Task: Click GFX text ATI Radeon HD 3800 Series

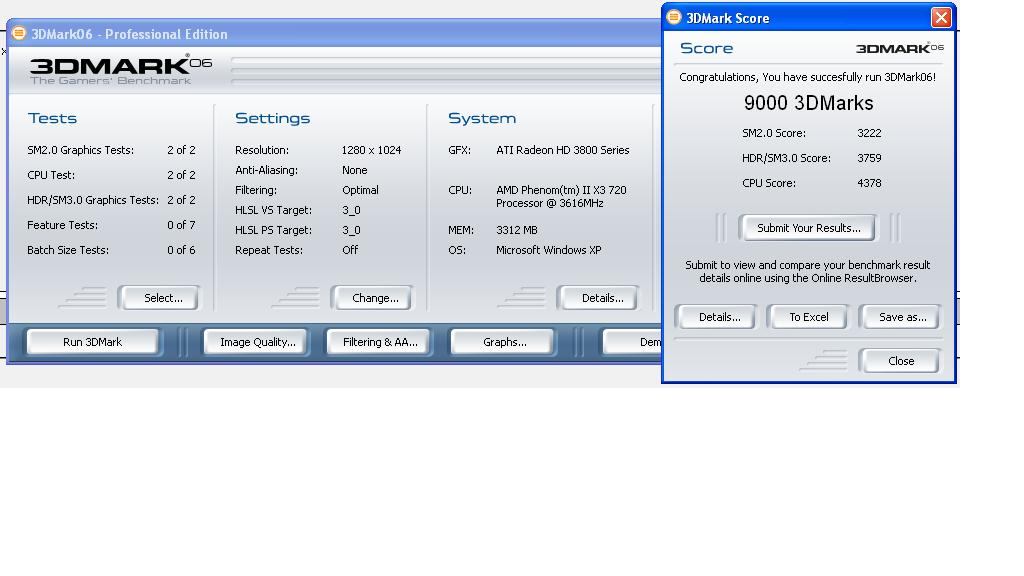Action: pos(562,150)
